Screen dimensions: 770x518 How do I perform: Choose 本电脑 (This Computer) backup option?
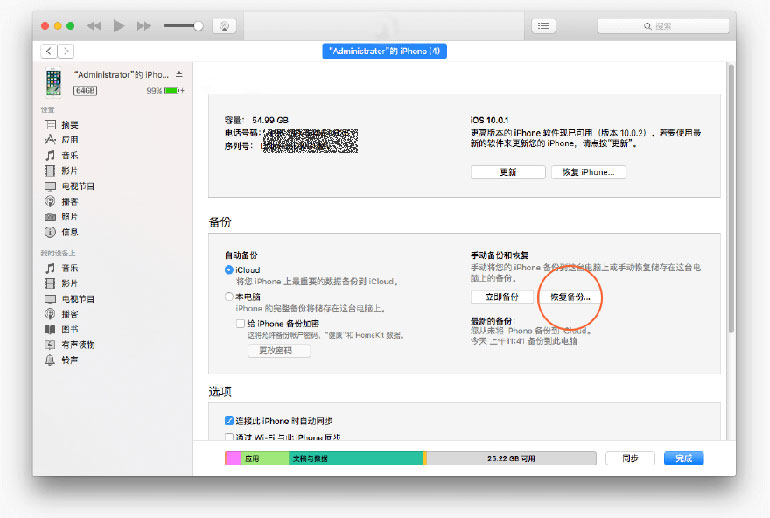click(229, 297)
